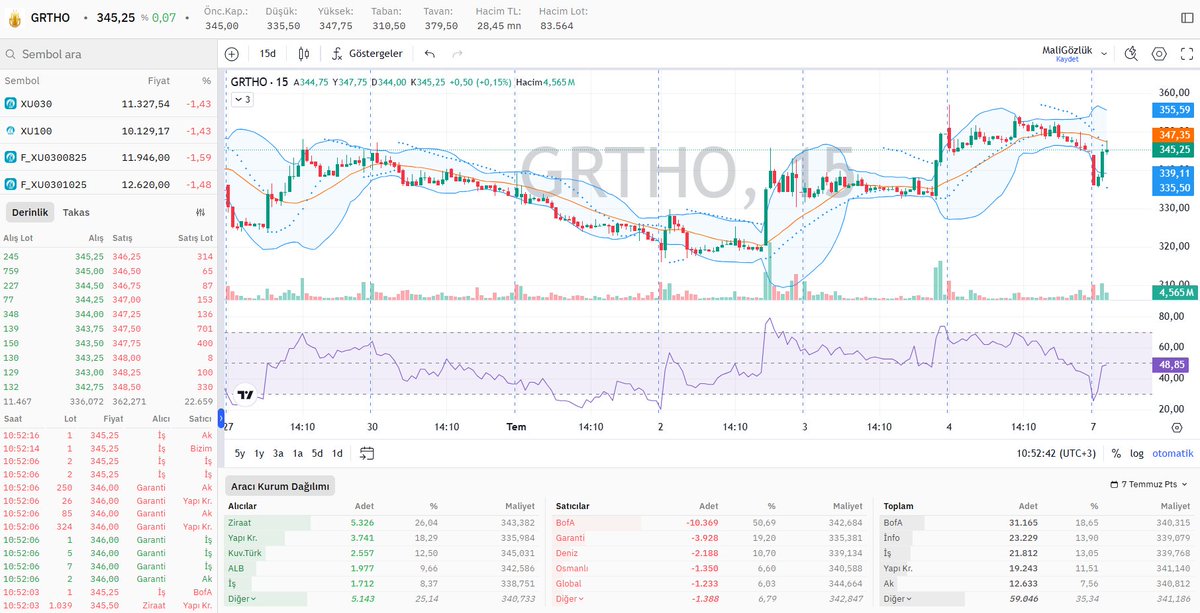Select the XU100 watchlist row
The height and width of the screenshot is (613, 1200).
109,130
